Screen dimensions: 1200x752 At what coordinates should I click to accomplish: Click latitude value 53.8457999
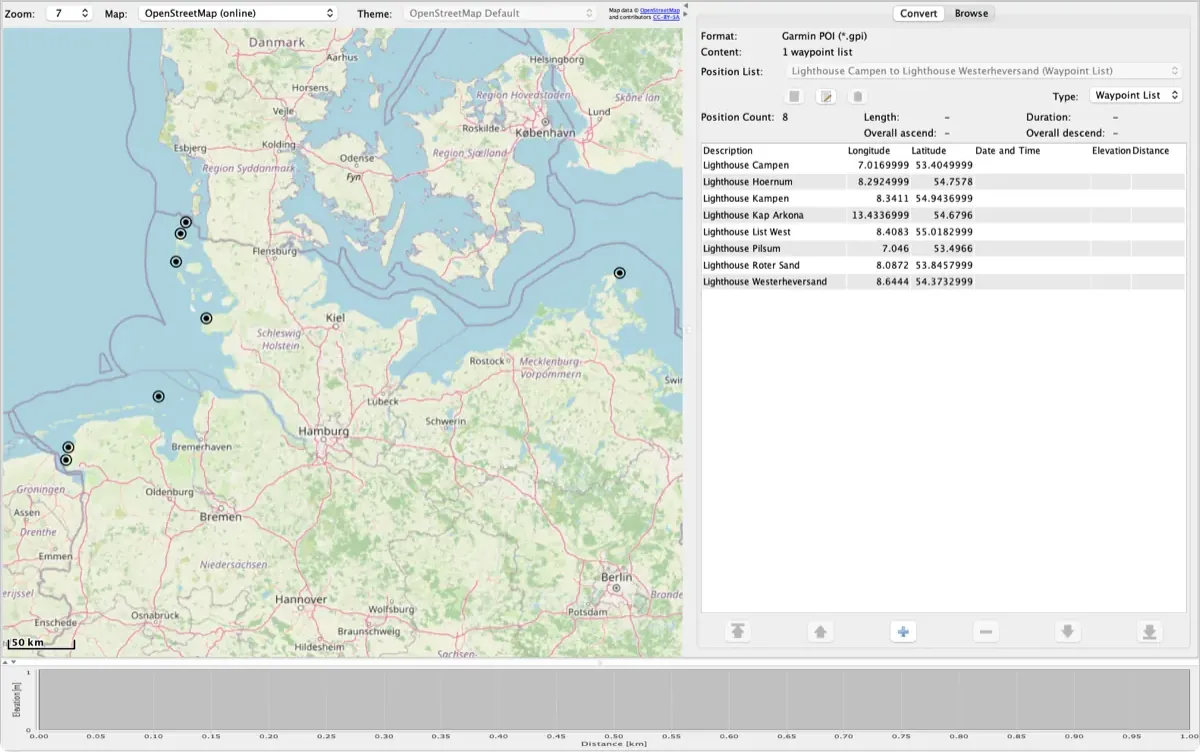(x=944, y=265)
